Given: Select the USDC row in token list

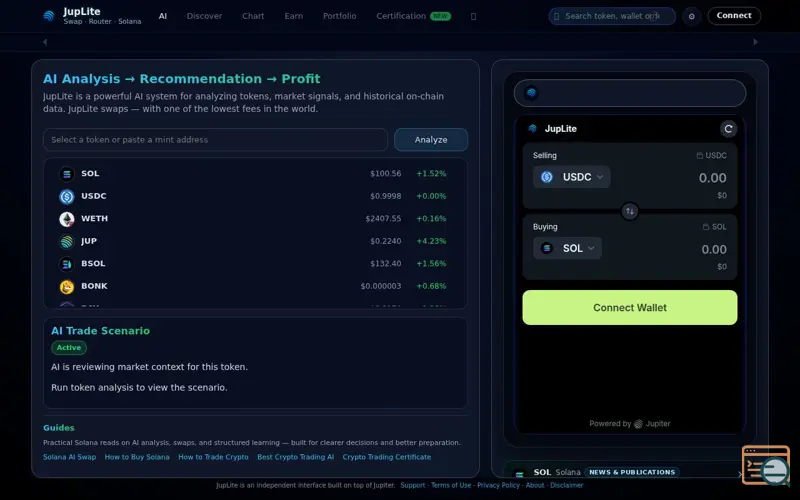Looking at the screenshot, I should [x=255, y=196].
